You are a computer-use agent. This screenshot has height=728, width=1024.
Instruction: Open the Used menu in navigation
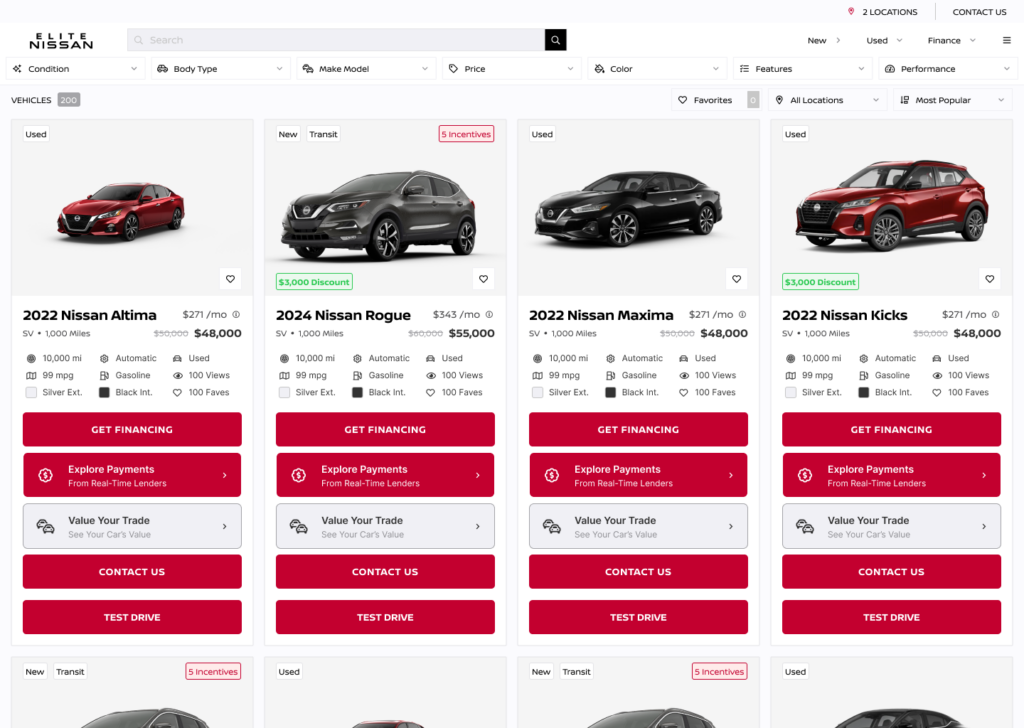[884, 40]
